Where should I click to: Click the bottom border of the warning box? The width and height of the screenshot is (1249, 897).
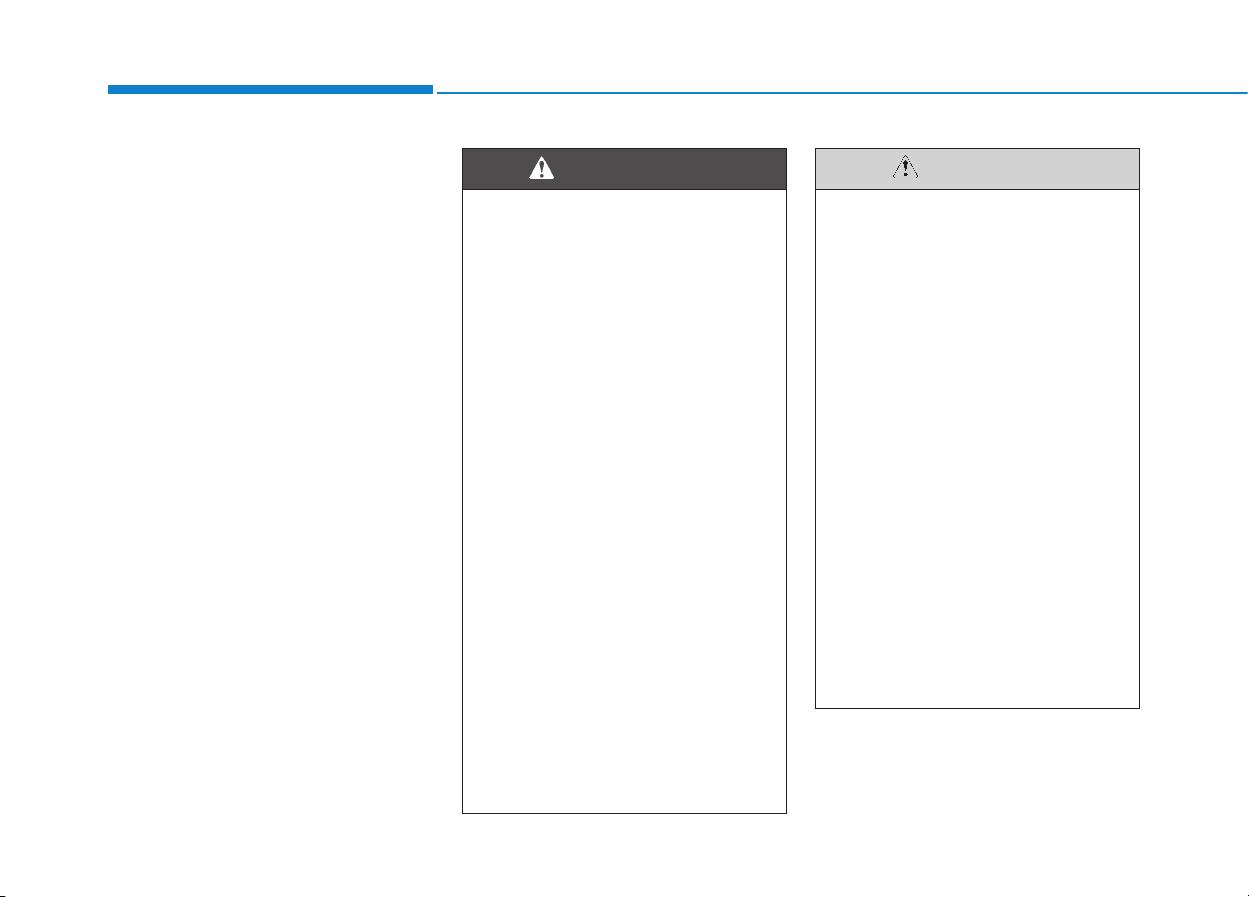[624, 813]
